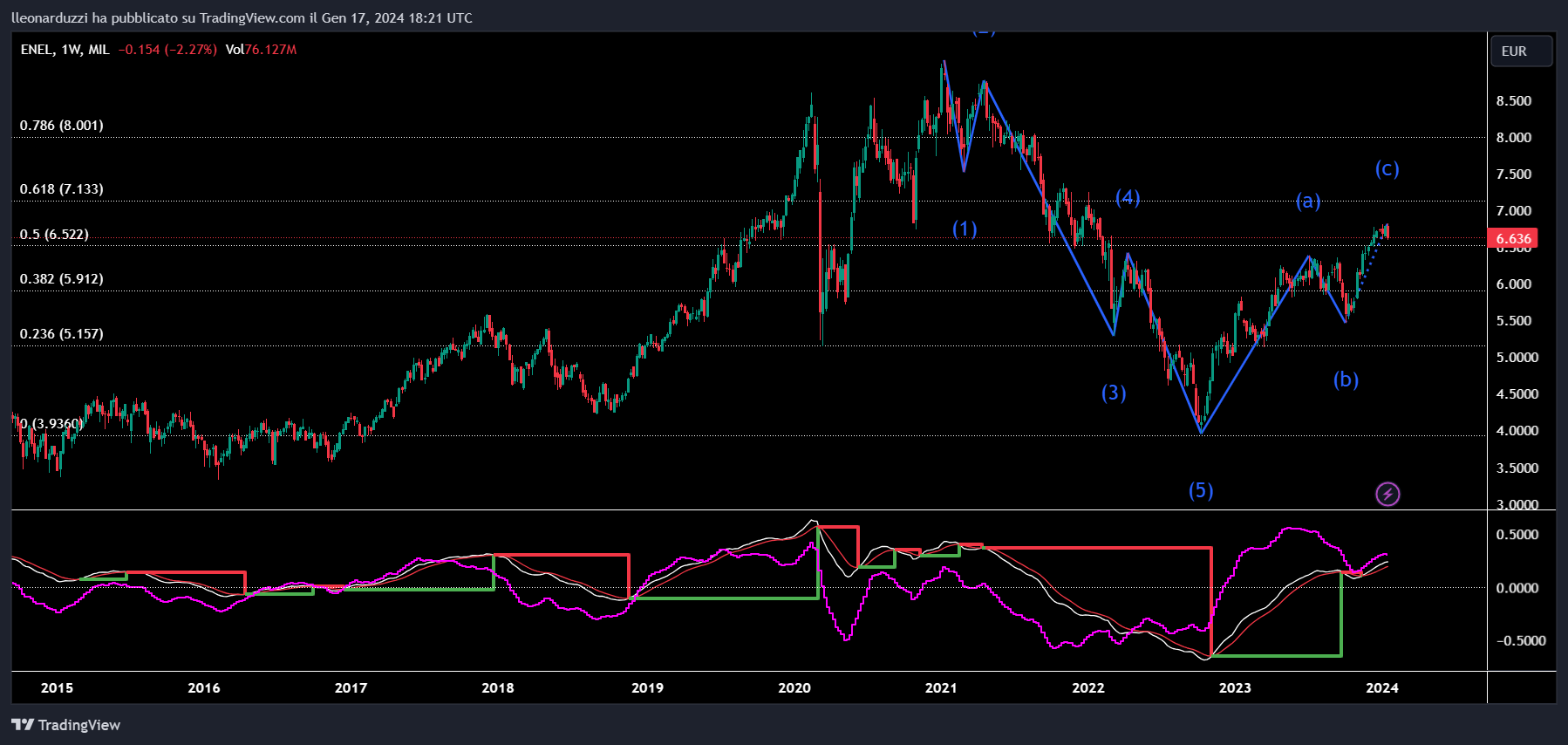Click the 7.500 price axis value
Image resolution: width=1568 pixels, height=745 pixels.
click(x=1514, y=174)
